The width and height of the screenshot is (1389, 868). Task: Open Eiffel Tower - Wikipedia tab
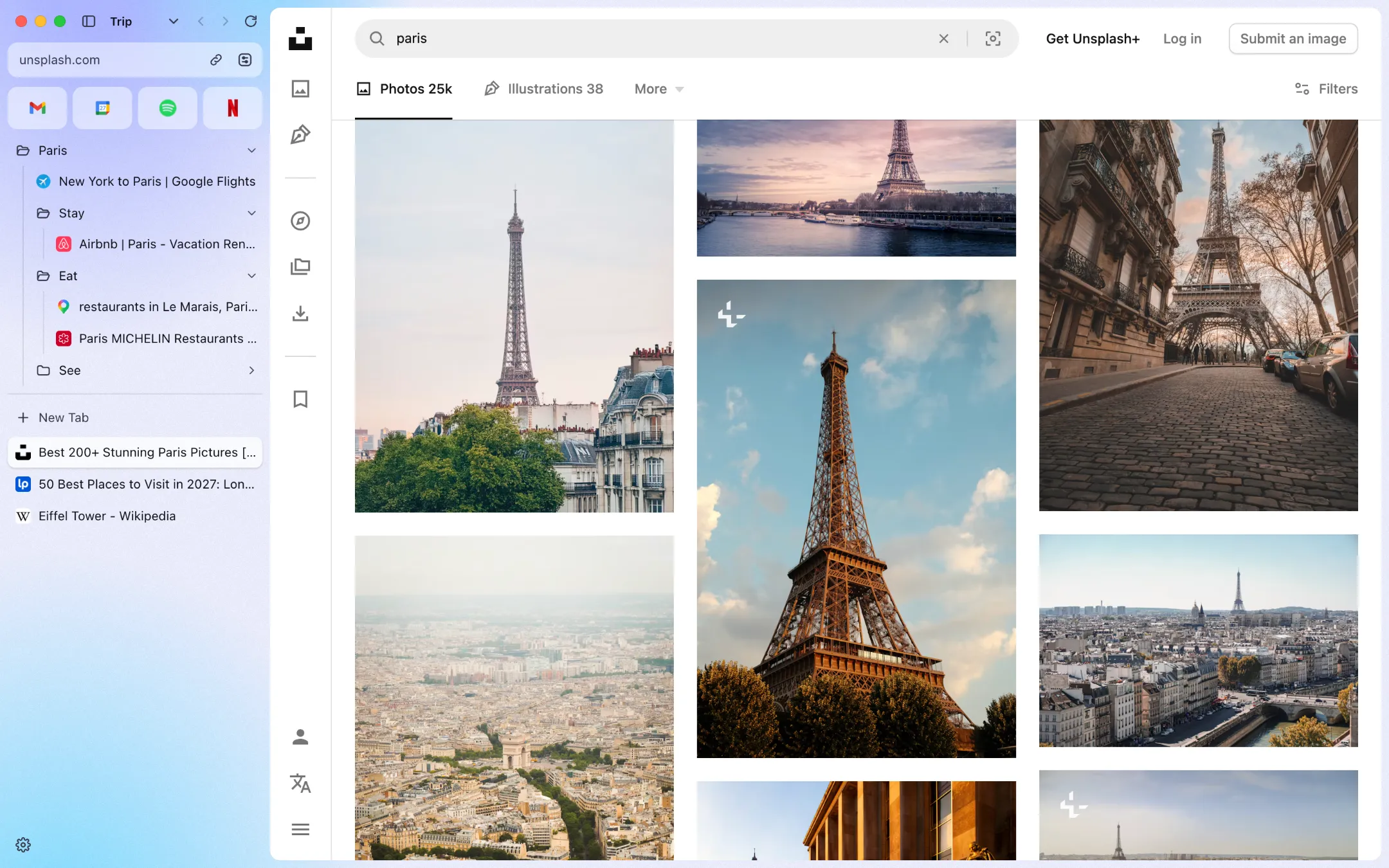(135, 516)
